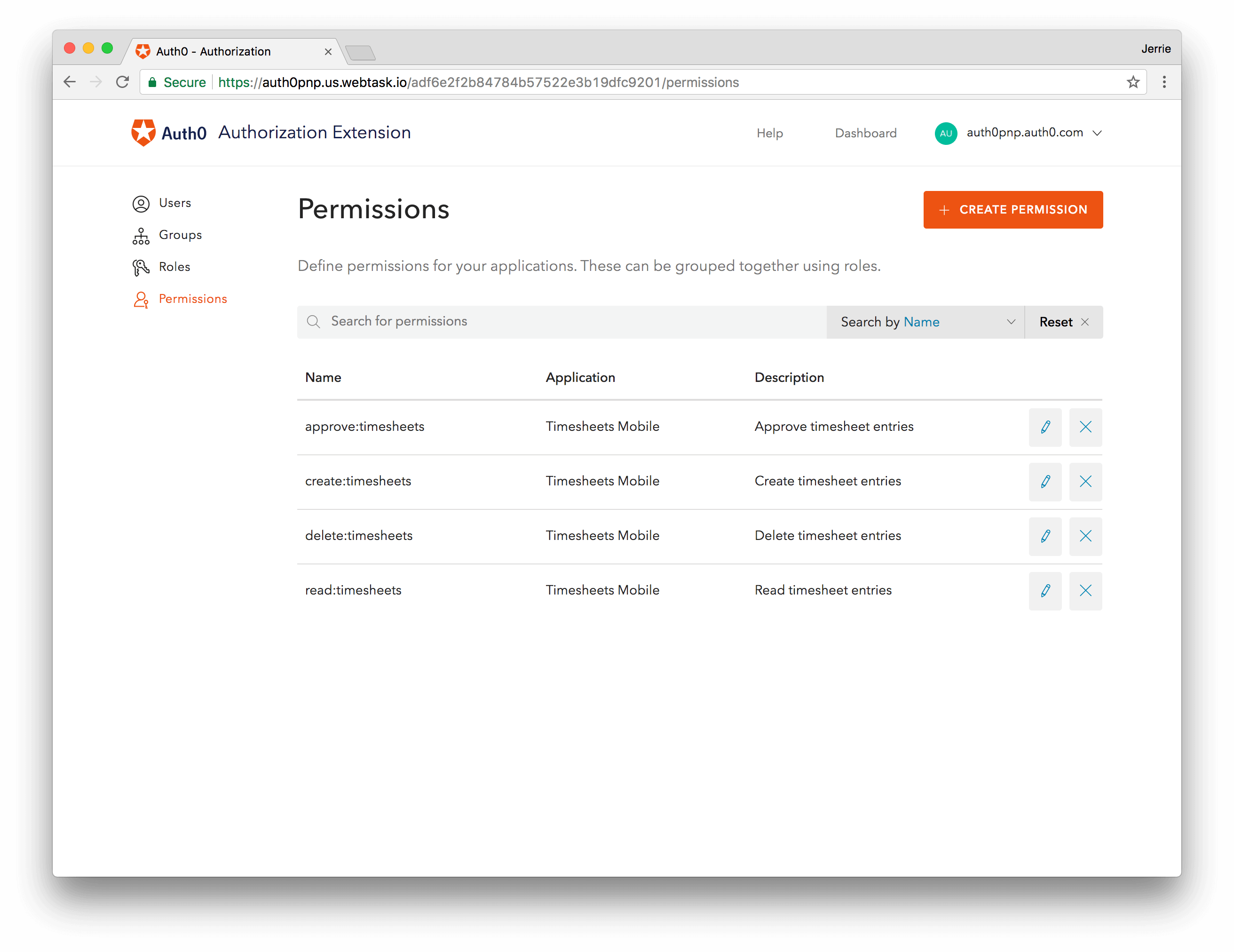Bookmark this page with the star icon
The image size is (1234, 952).
pyautogui.click(x=1132, y=82)
